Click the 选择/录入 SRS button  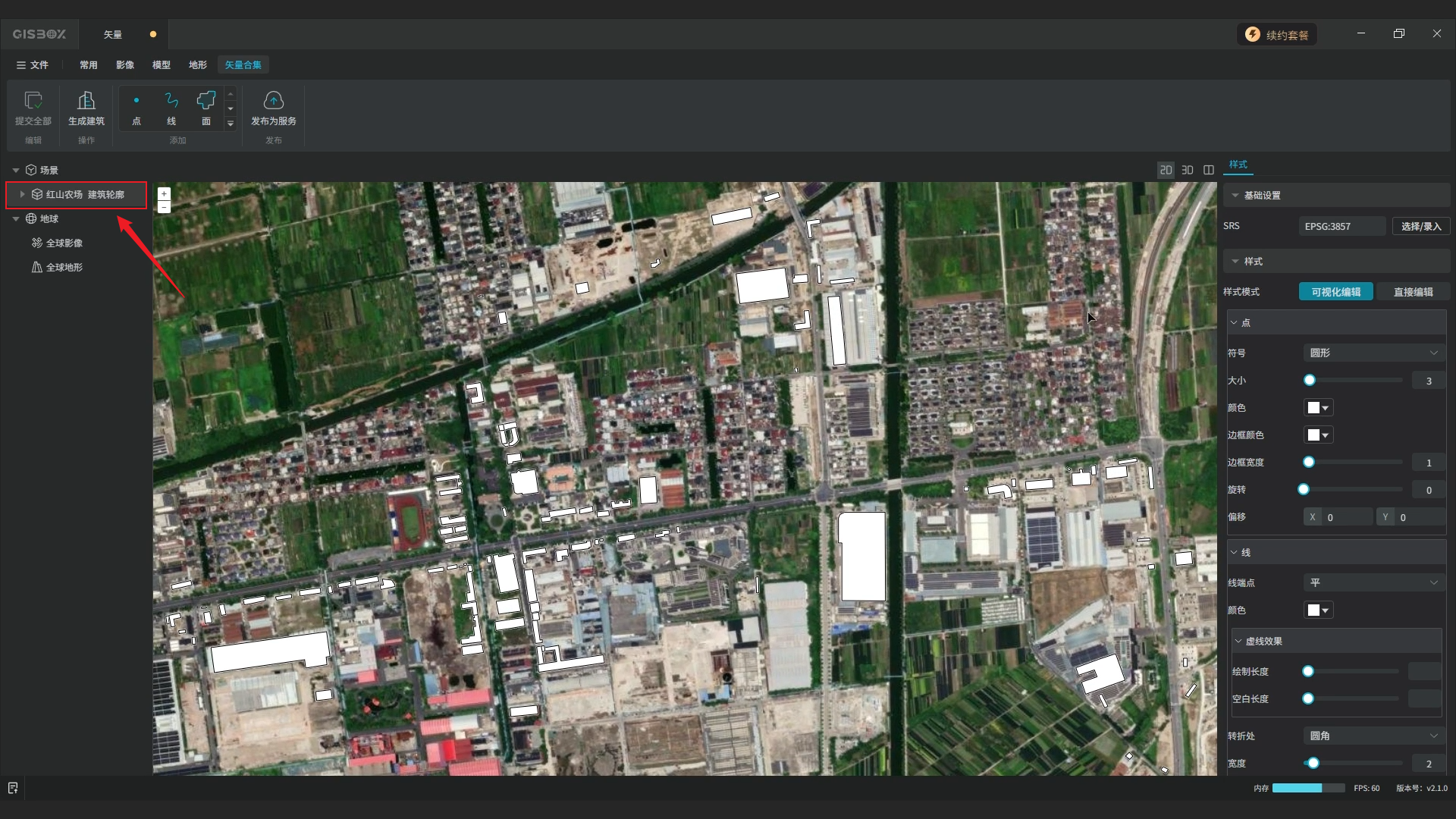(1420, 226)
